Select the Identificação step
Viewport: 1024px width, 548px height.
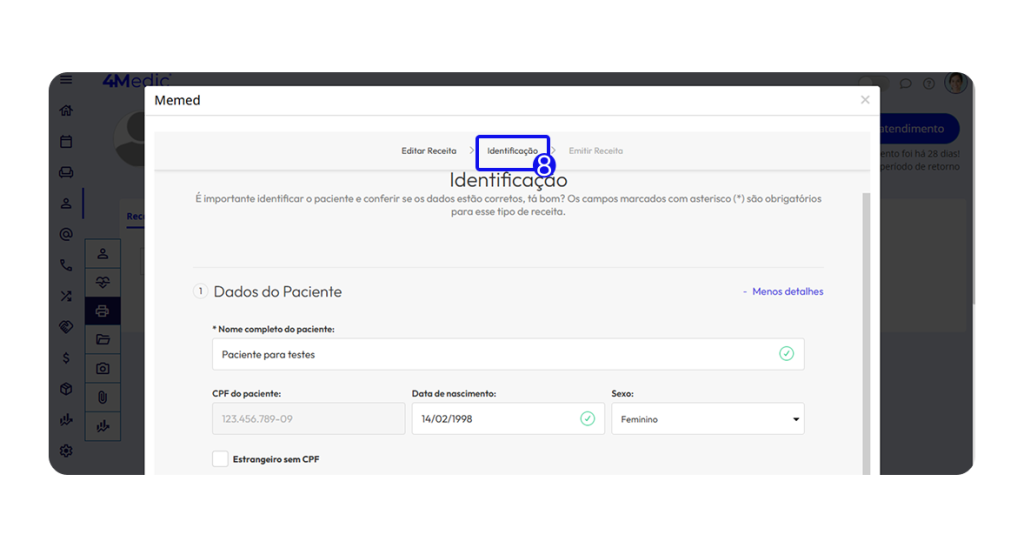512,151
